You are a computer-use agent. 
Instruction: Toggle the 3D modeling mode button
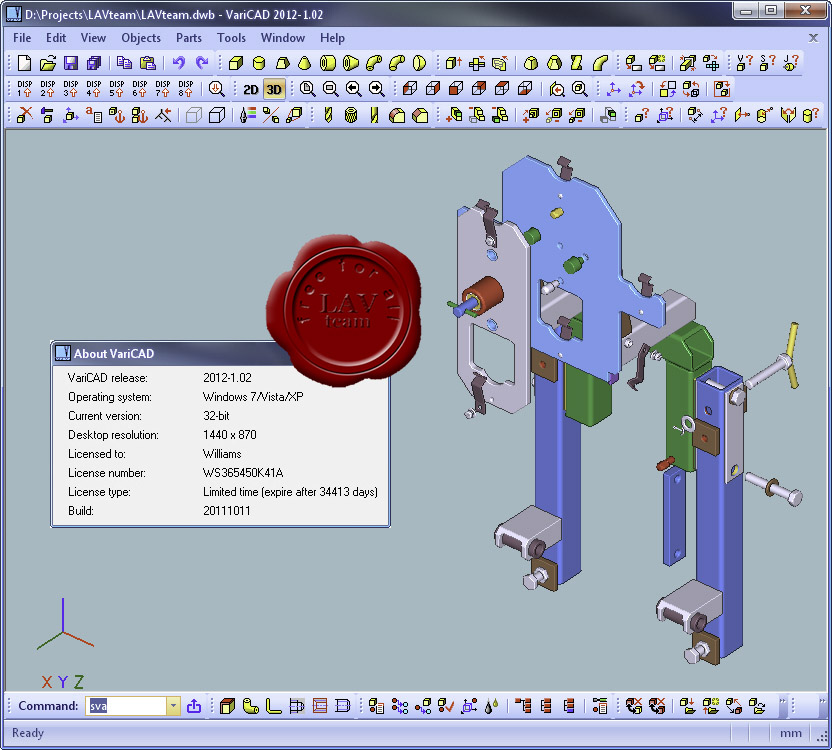tap(274, 89)
